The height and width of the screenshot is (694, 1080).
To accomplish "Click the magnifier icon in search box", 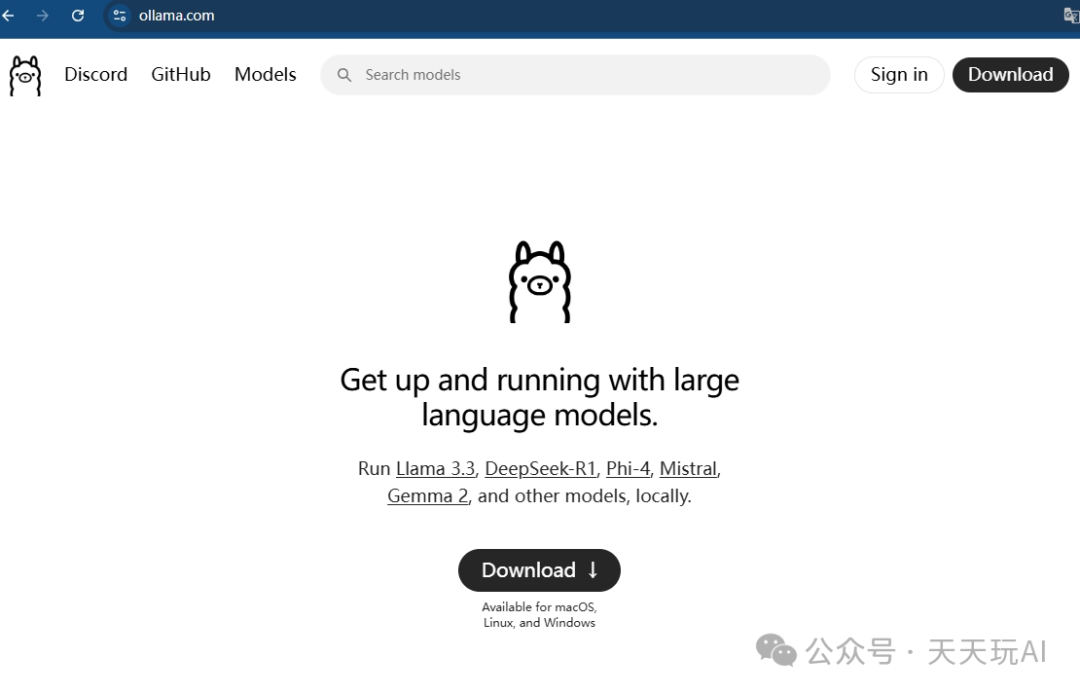I will (344, 75).
